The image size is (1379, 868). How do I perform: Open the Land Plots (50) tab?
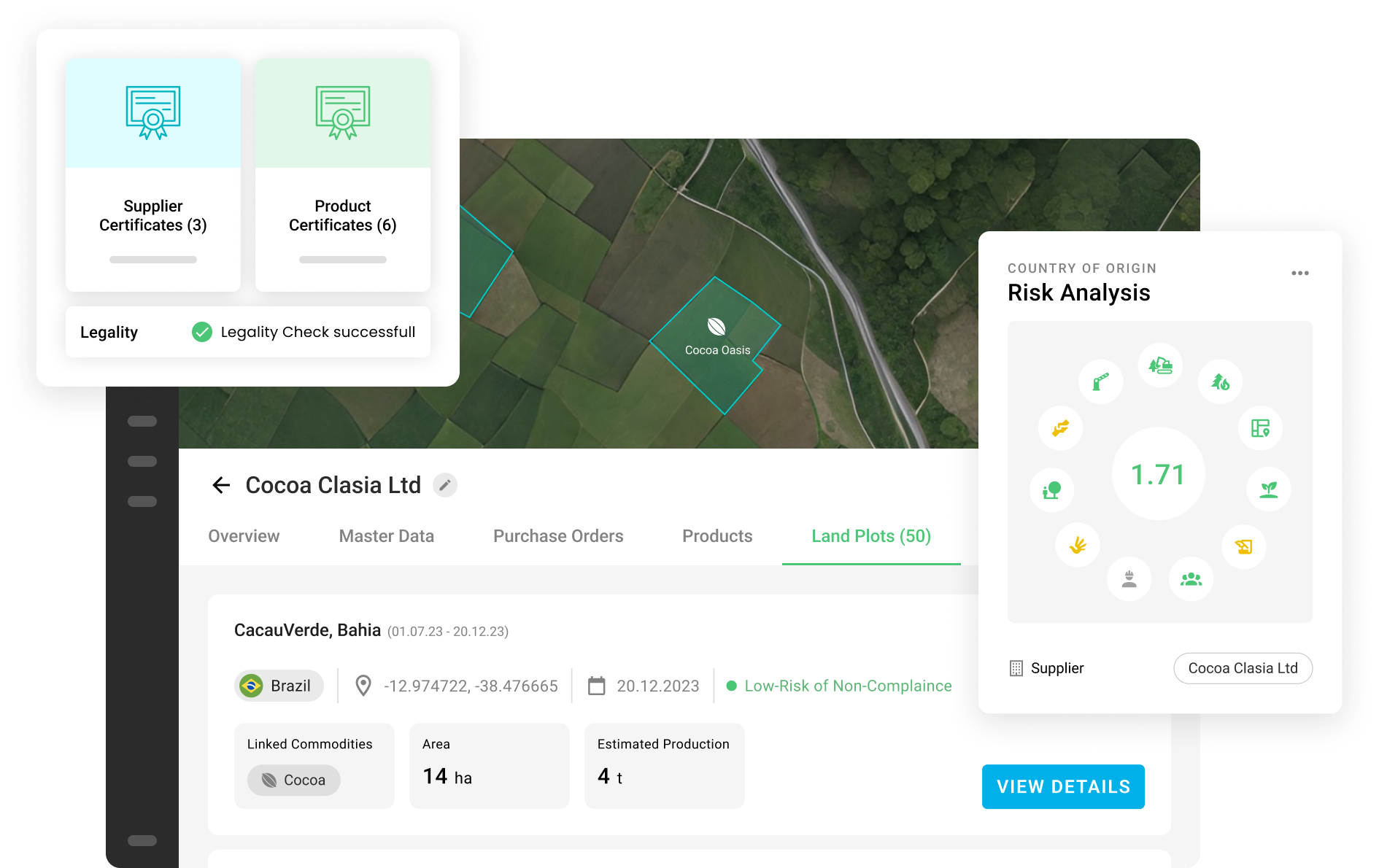(x=871, y=536)
